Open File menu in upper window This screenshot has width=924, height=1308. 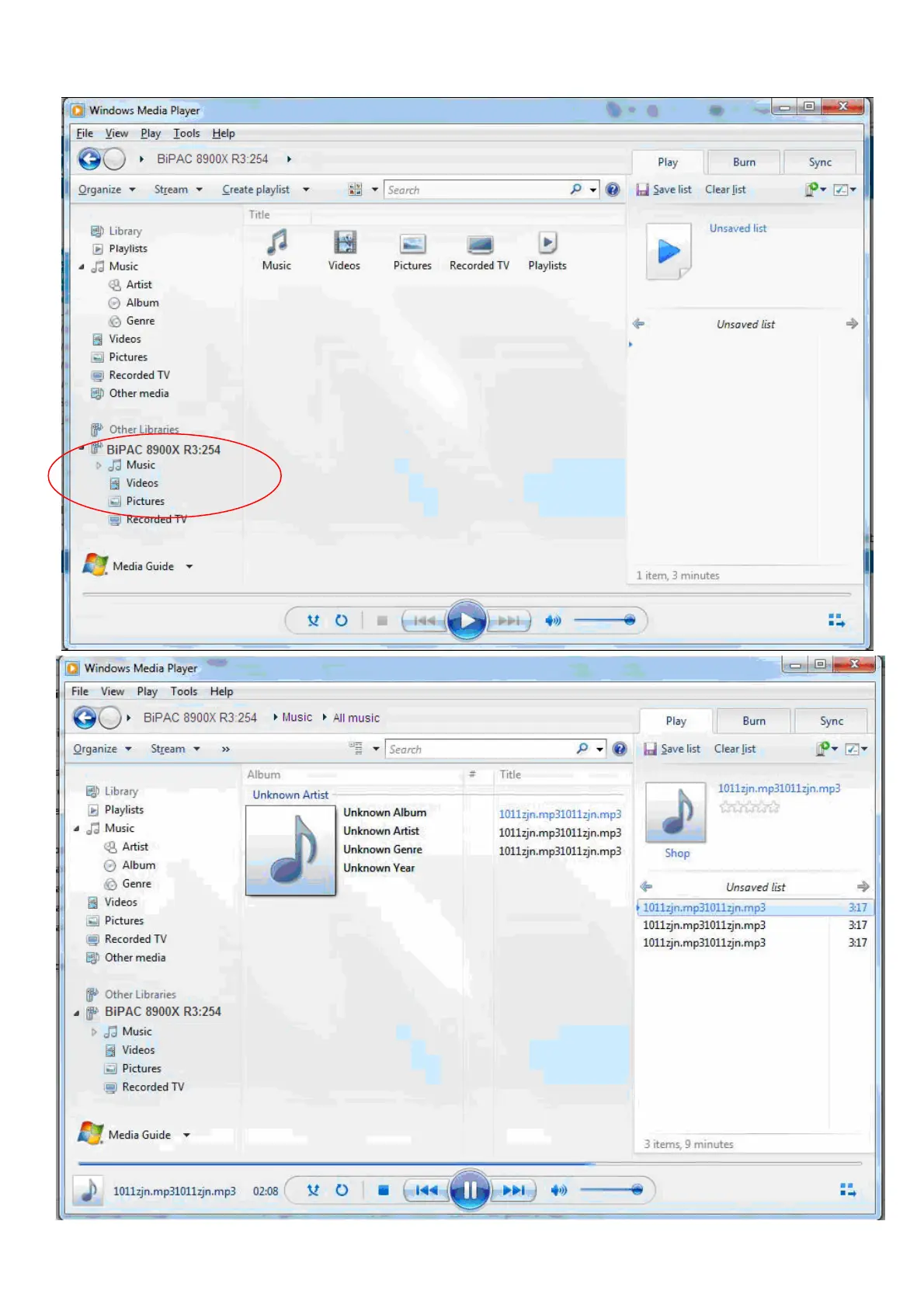[x=85, y=134]
